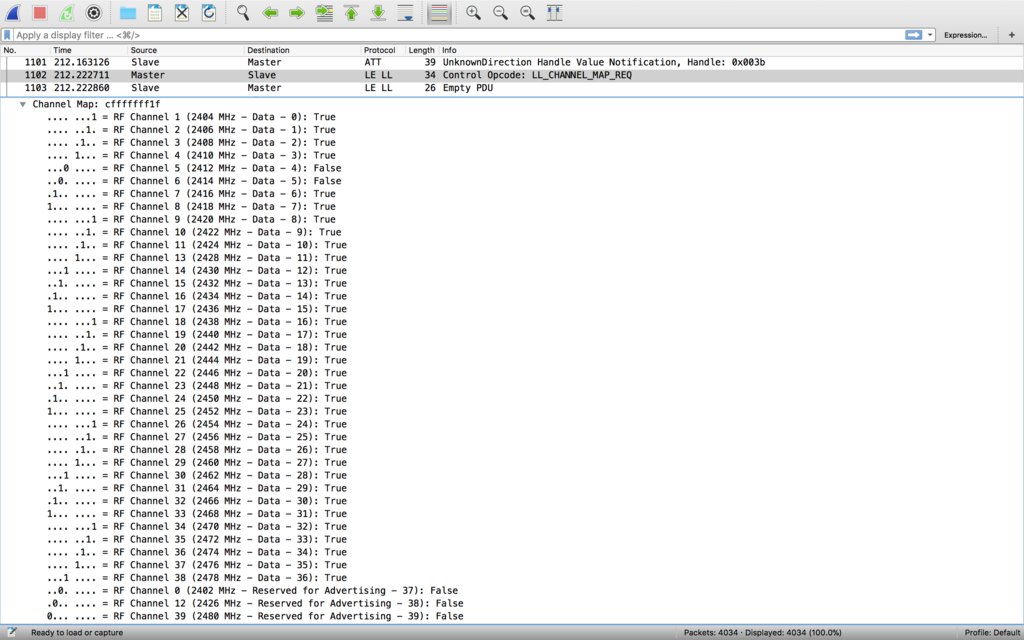Image resolution: width=1024 pixels, height=640 pixels.
Task: Zoom out the main window text
Action: point(500,12)
